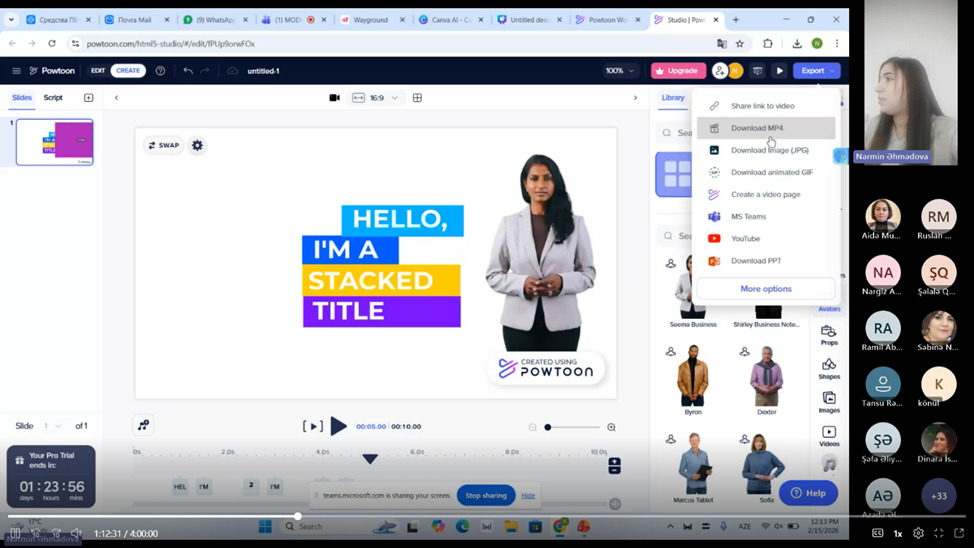Click the More options button

tap(766, 288)
